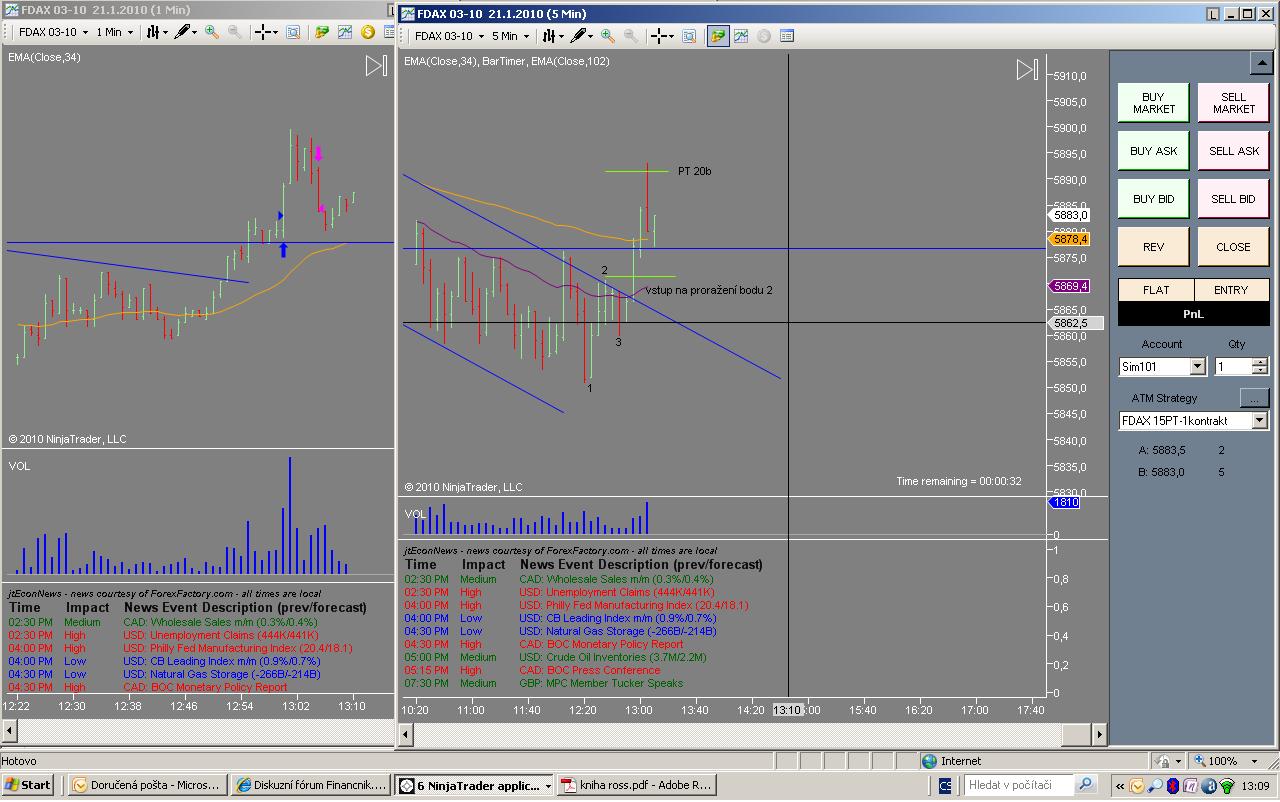Click the SELL ASK button

click(1234, 151)
